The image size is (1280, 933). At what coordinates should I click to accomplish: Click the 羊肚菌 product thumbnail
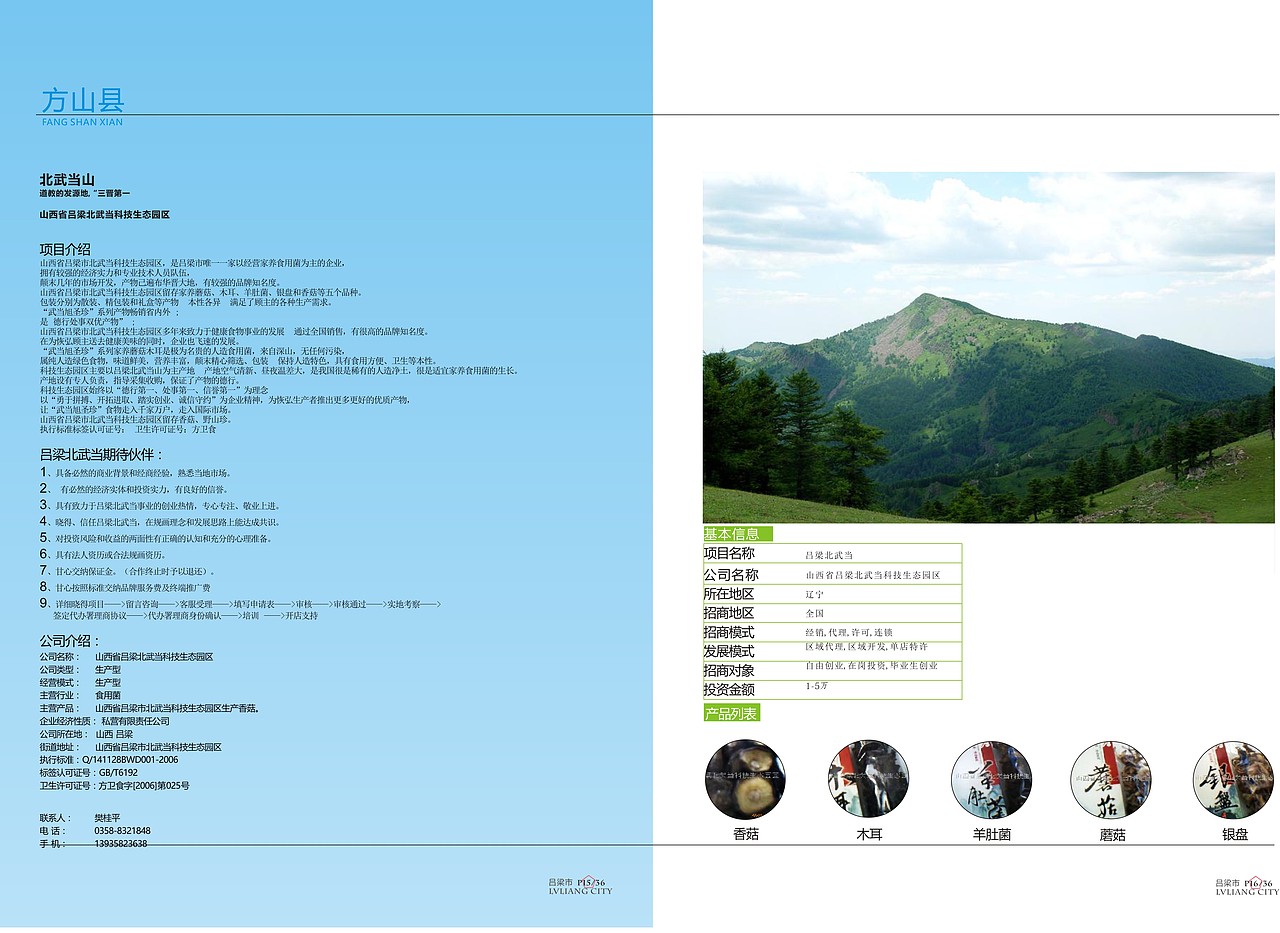[991, 780]
